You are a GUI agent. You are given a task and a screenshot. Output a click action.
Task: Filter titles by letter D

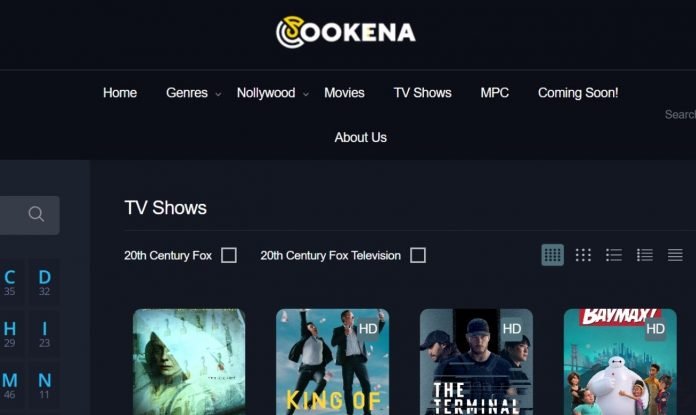[x=44, y=282]
